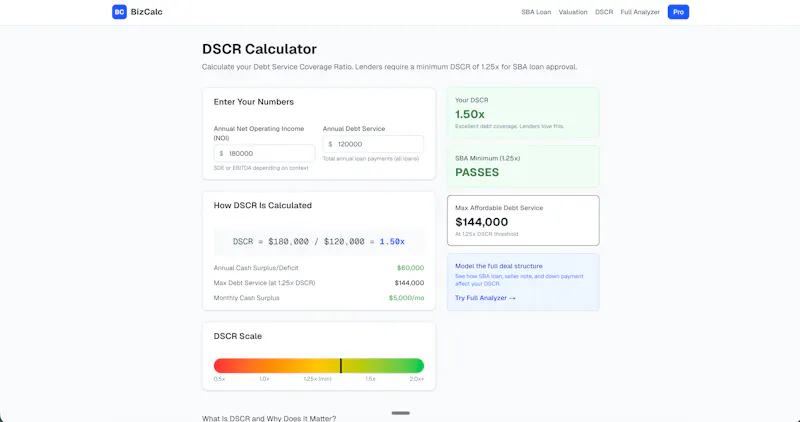Viewport: 800px width, 422px height.
Task: Click the Enter Your Numbers heading
Action: pos(254,102)
